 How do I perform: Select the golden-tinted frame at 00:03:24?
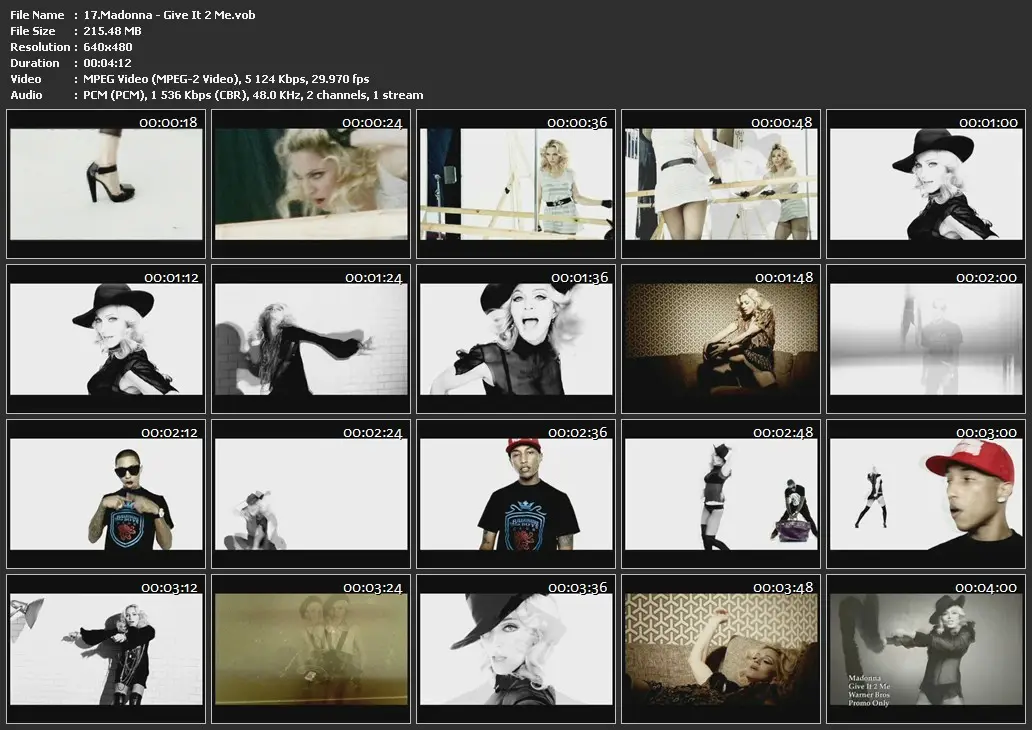click(x=311, y=649)
